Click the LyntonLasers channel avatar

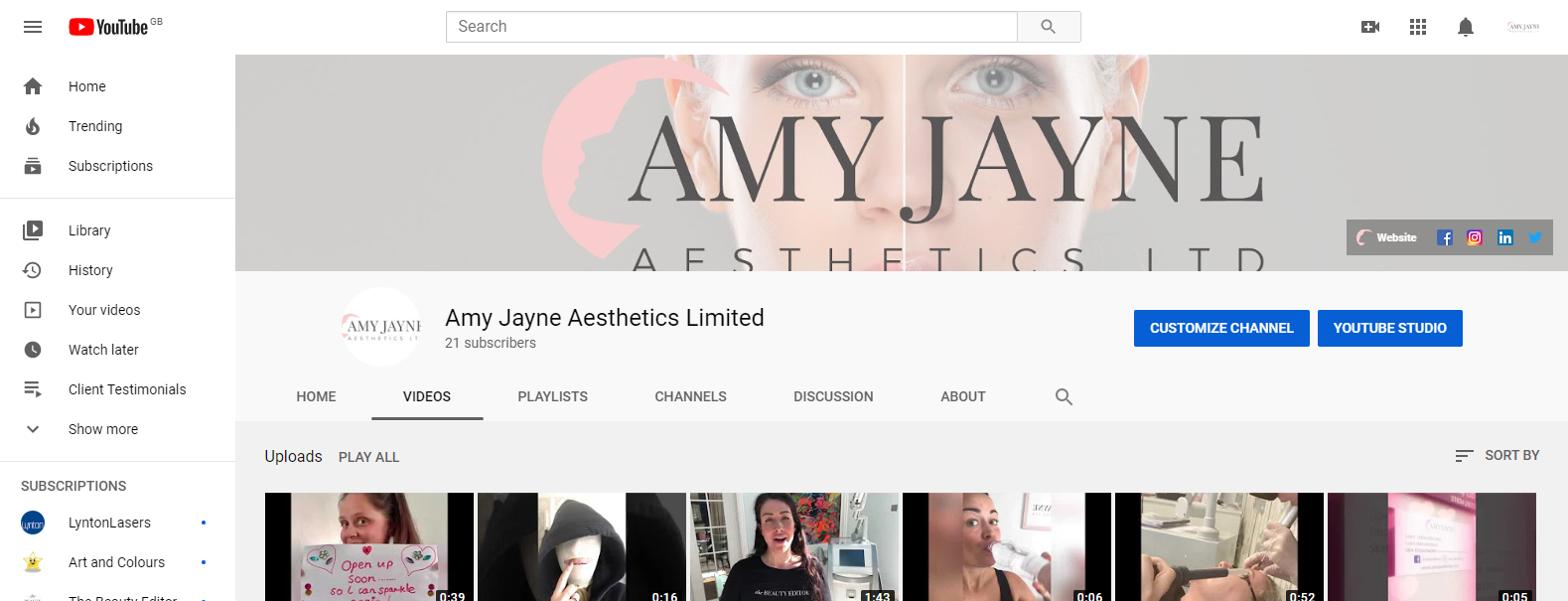click(x=33, y=523)
